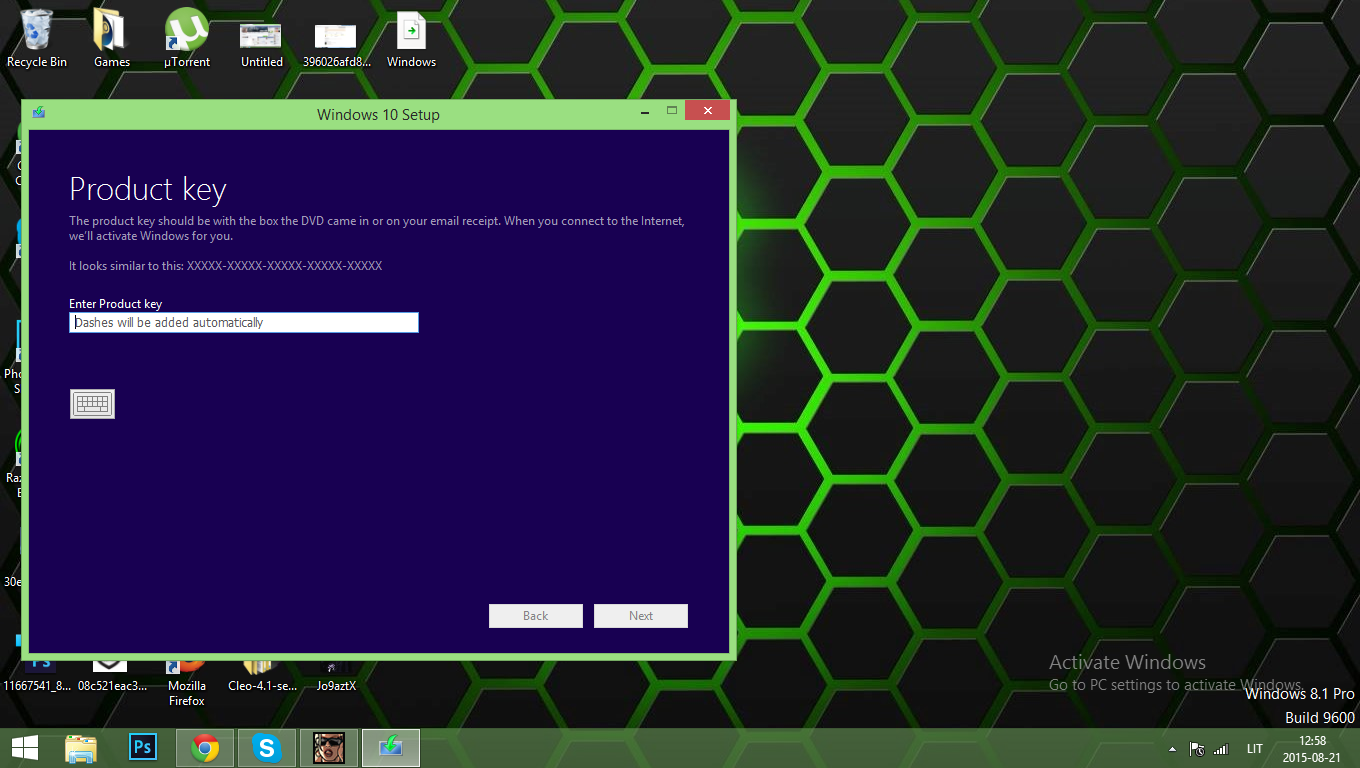Open the LIT input language switcher
The width and height of the screenshot is (1360, 768).
[x=1254, y=749]
